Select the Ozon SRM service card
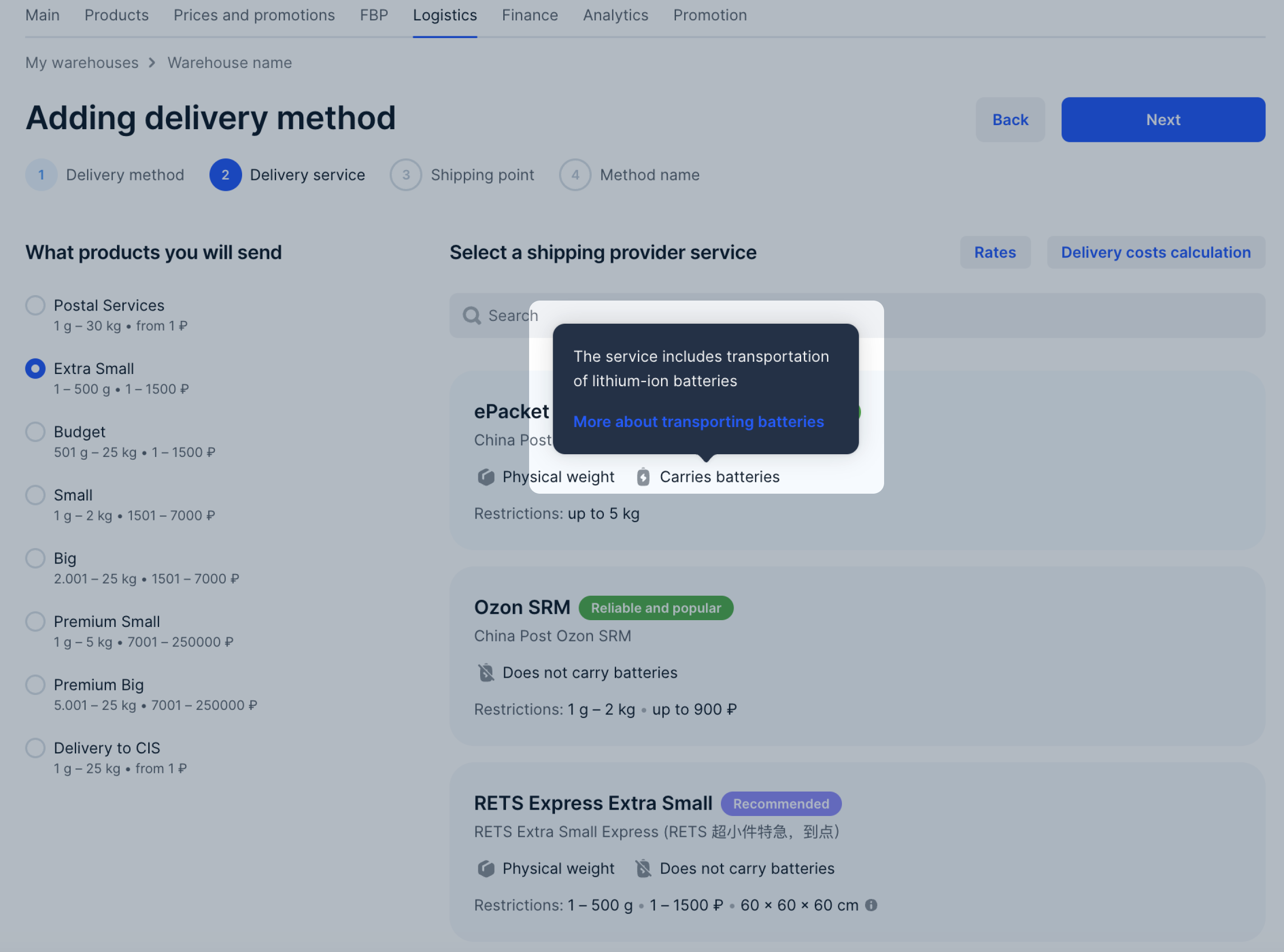1284x952 pixels. tap(857, 656)
